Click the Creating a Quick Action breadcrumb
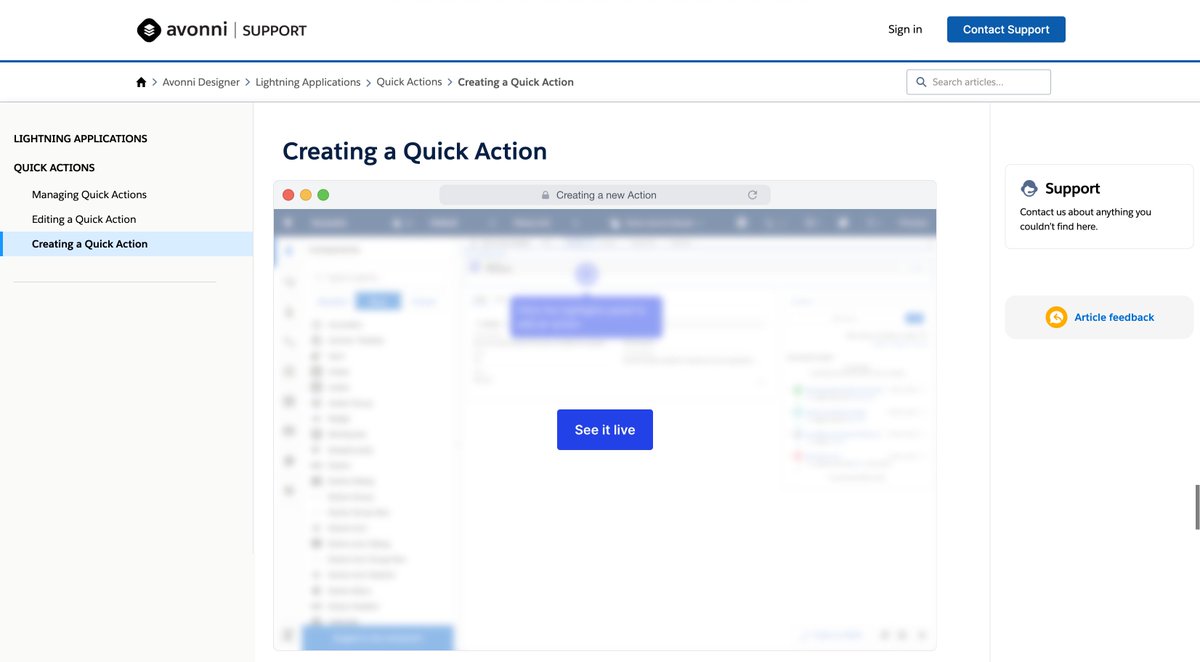1200x662 pixels. (x=516, y=82)
